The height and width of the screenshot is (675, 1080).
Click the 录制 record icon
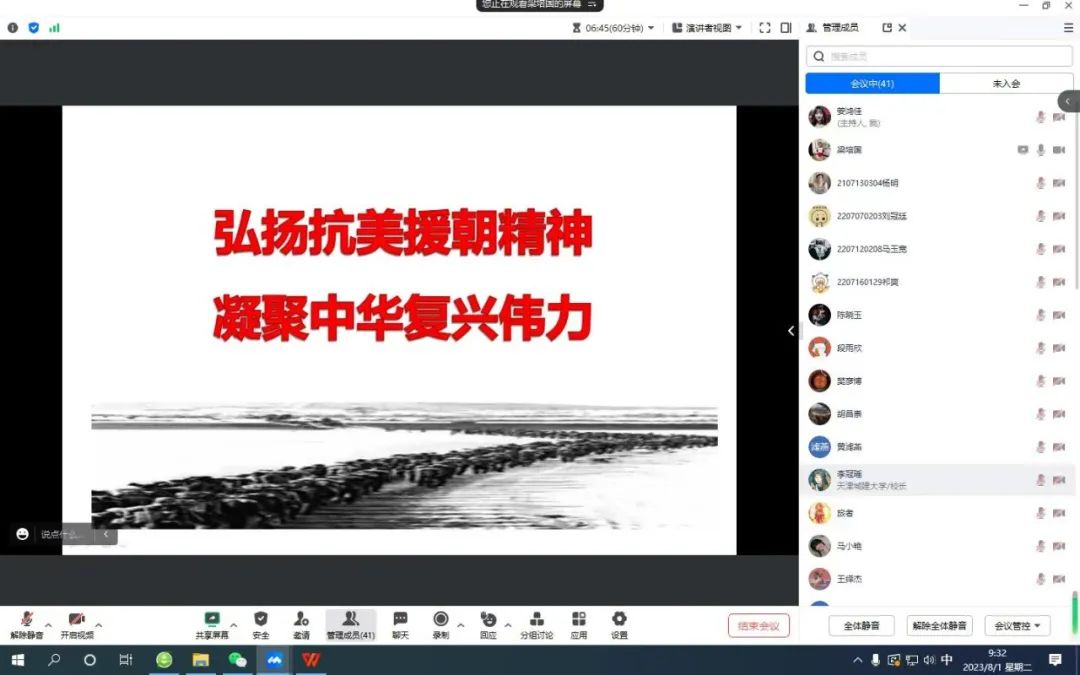click(x=440, y=620)
